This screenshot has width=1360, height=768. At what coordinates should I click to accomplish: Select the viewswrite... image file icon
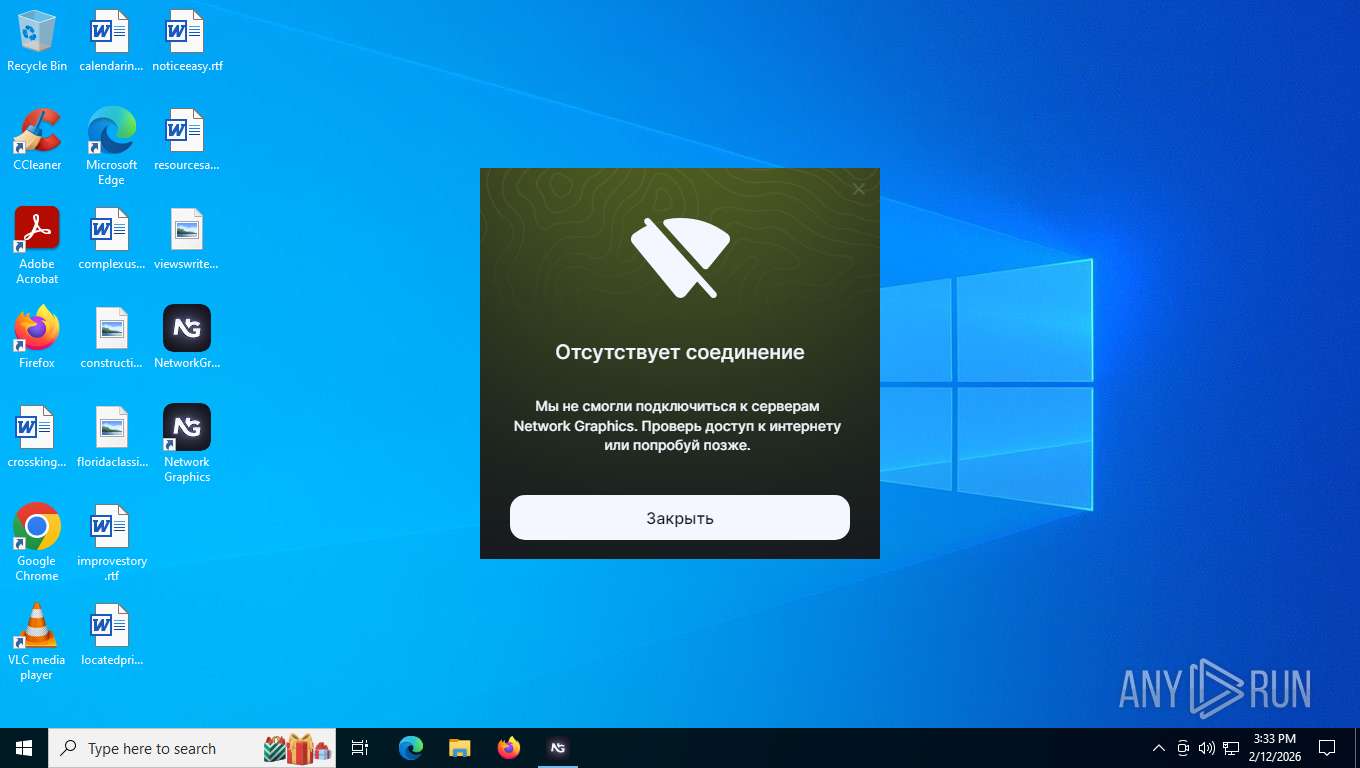[x=187, y=239]
